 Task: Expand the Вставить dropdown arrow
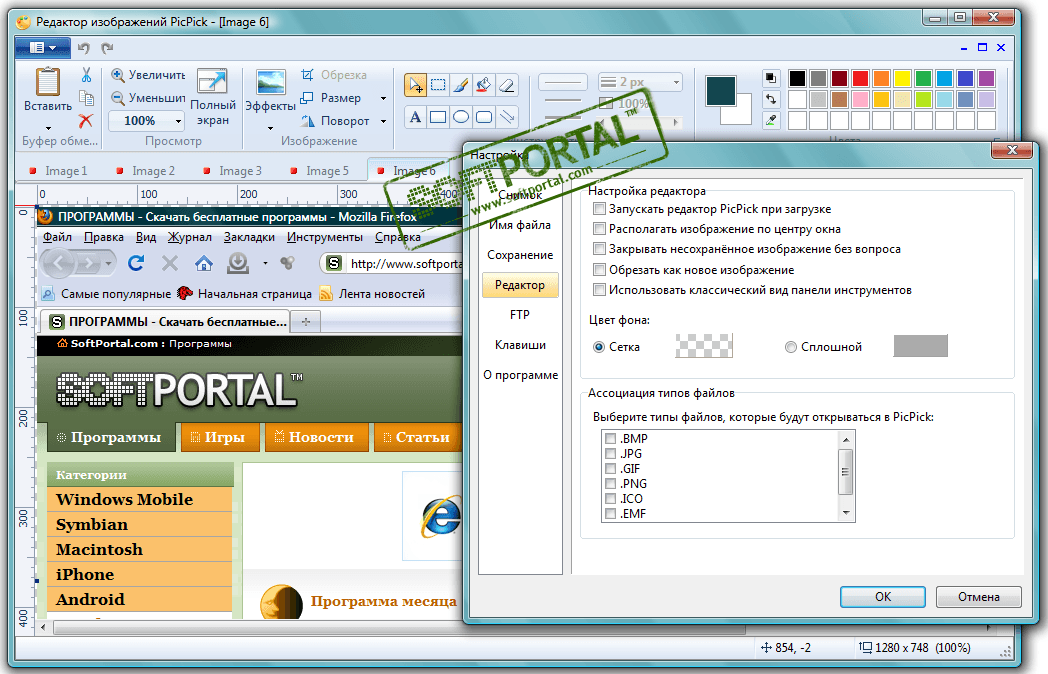click(x=48, y=128)
